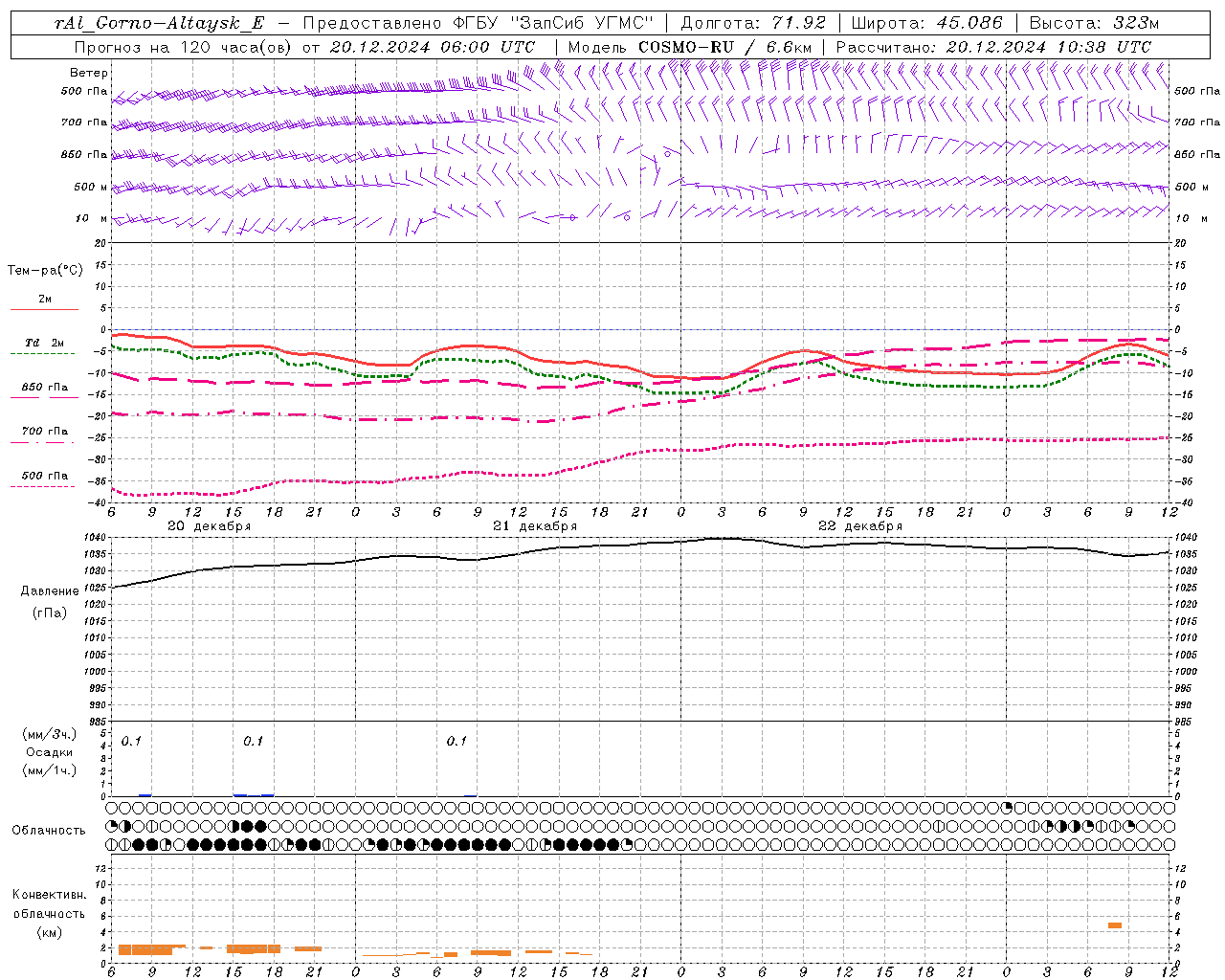
Task: Click the Осадки panel label
Action: coord(49,752)
